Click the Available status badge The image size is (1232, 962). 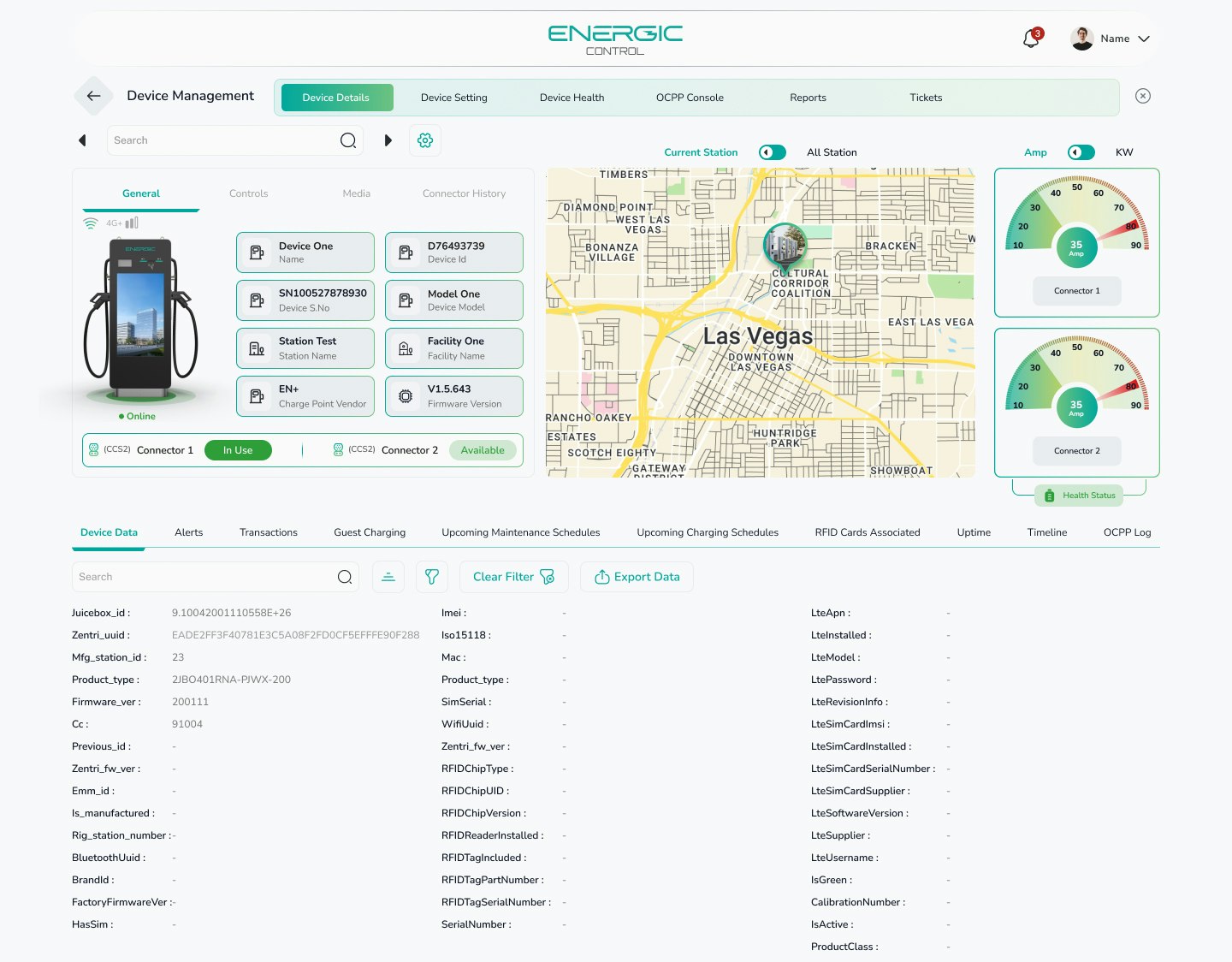(x=483, y=450)
